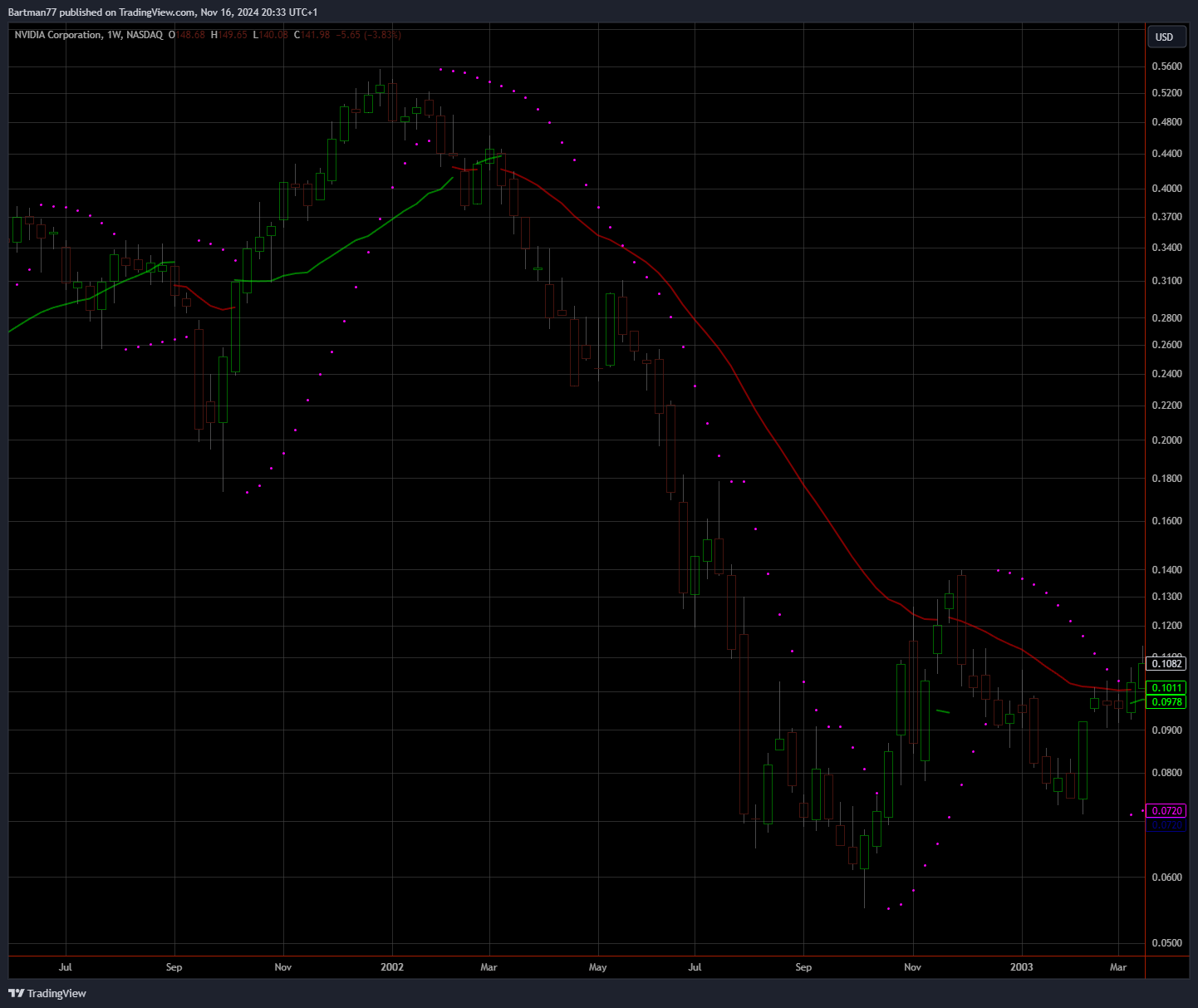The width and height of the screenshot is (1198, 1008).
Task: Click the May time axis label
Action: [x=598, y=967]
